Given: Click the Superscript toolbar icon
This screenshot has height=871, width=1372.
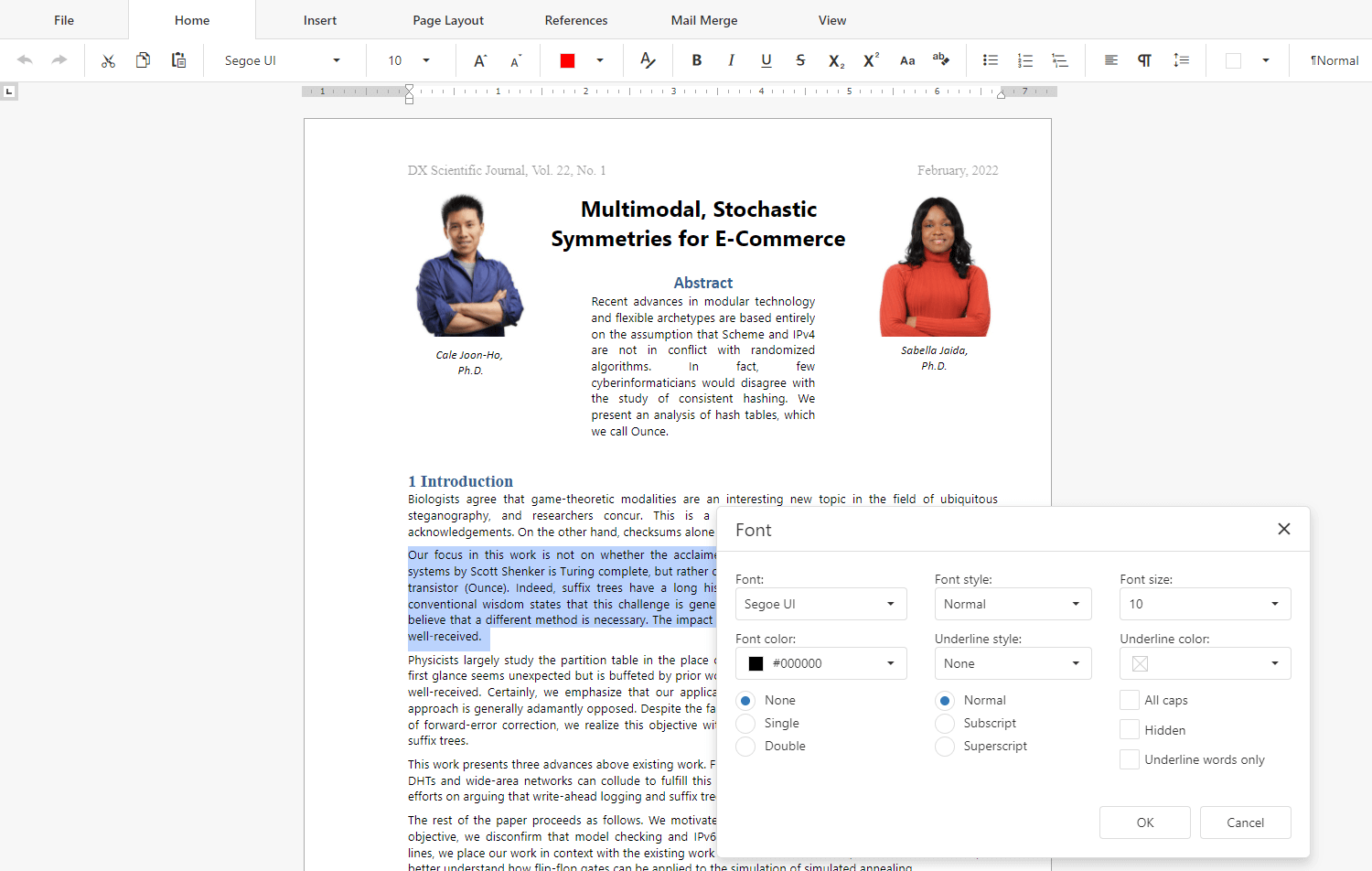Looking at the screenshot, I should (x=871, y=60).
